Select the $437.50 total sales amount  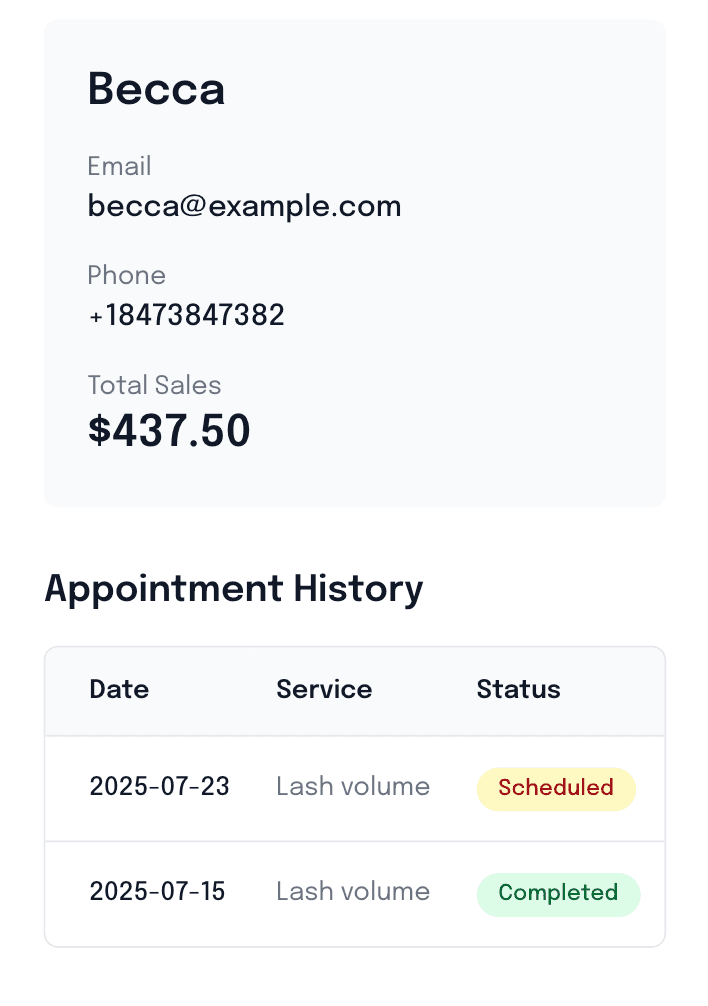tap(169, 431)
